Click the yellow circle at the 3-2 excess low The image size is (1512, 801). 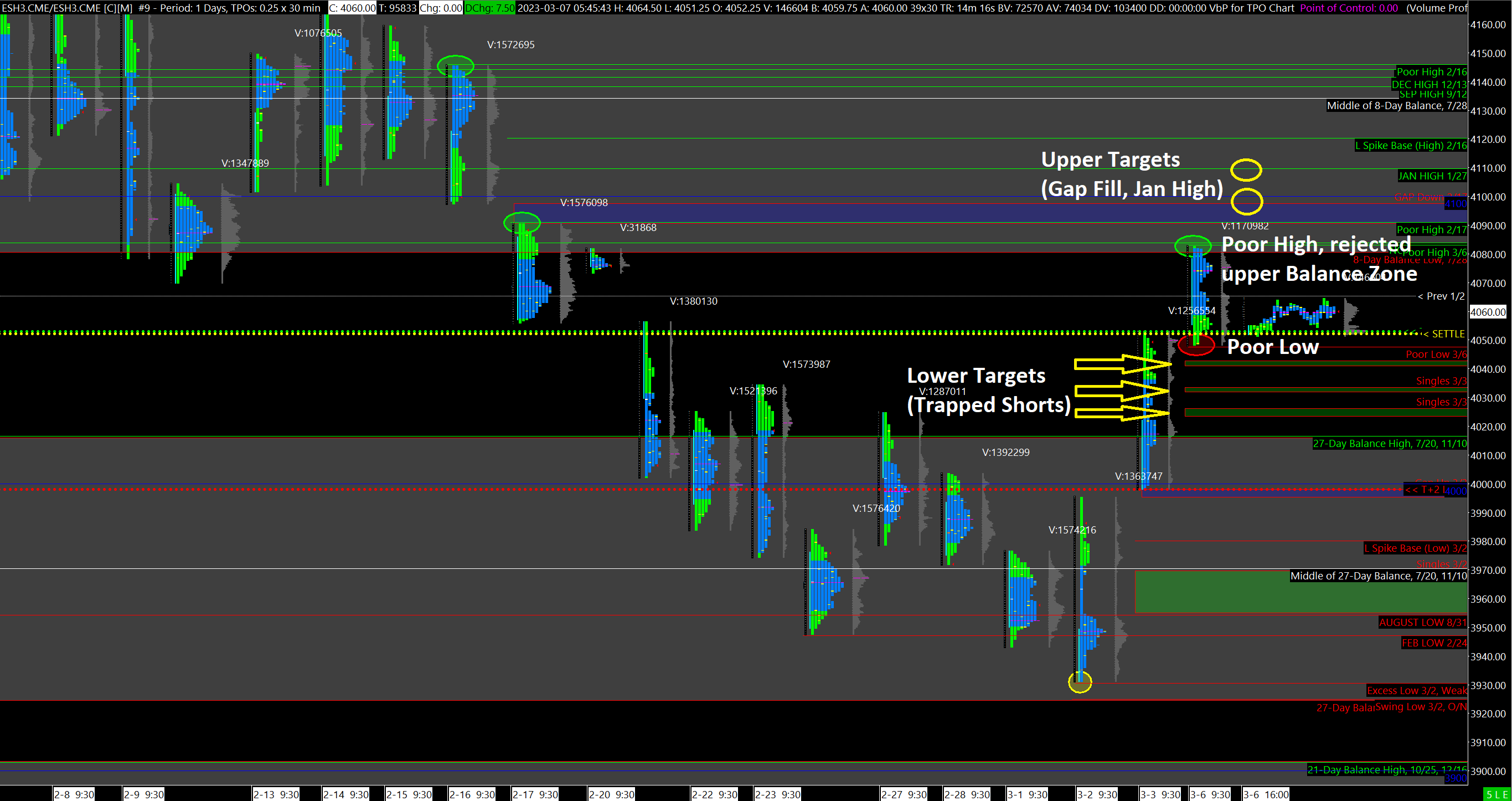click(x=1080, y=682)
